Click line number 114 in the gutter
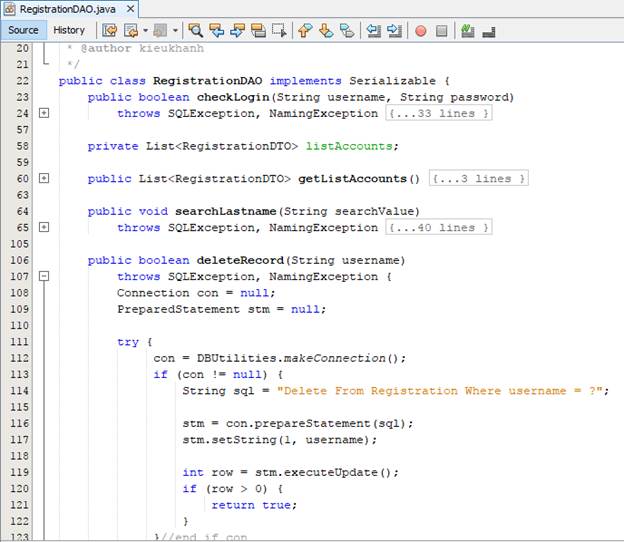The image size is (624, 542). tap(20, 391)
